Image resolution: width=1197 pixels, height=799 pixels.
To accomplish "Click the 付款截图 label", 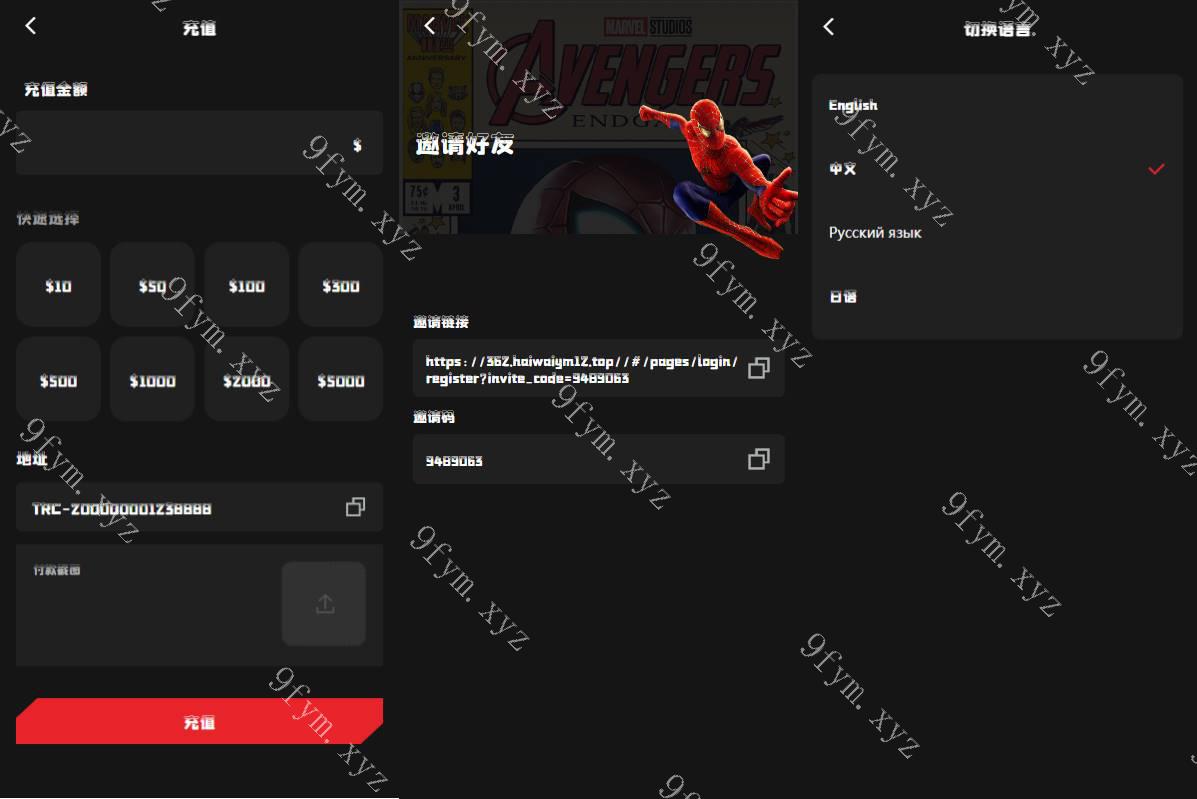I will (x=56, y=570).
